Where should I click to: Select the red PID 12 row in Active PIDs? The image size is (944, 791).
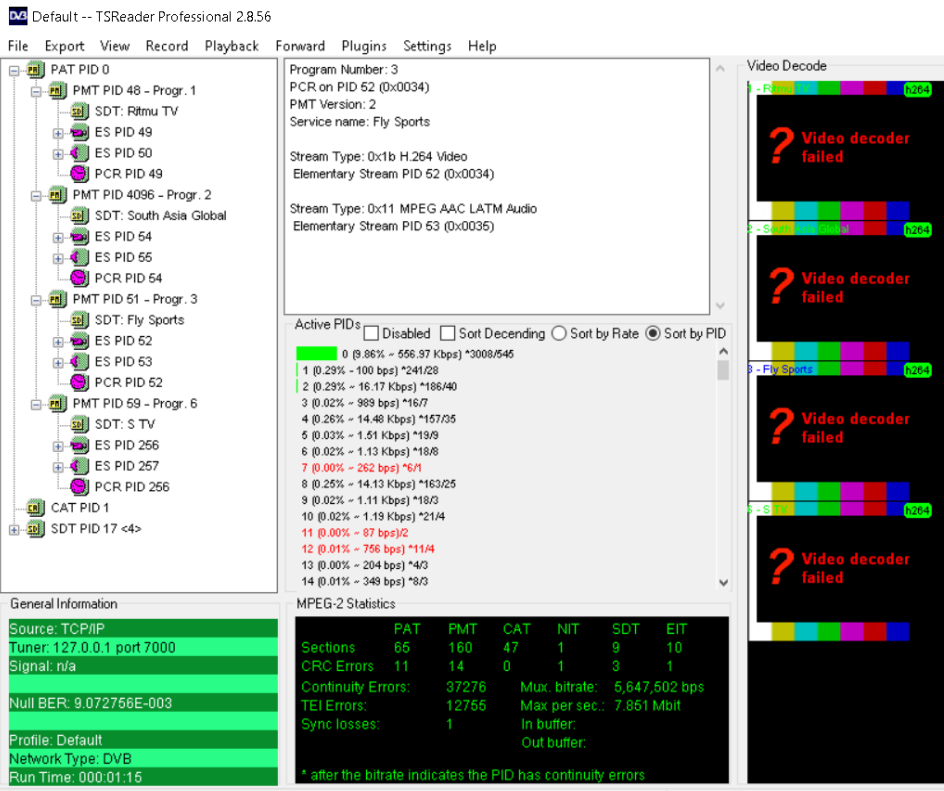point(368,549)
